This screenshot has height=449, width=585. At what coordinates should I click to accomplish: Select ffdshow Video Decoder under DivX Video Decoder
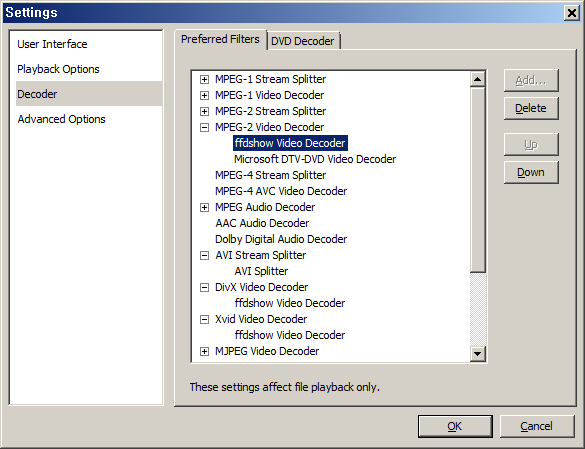pyautogui.click(x=290, y=303)
